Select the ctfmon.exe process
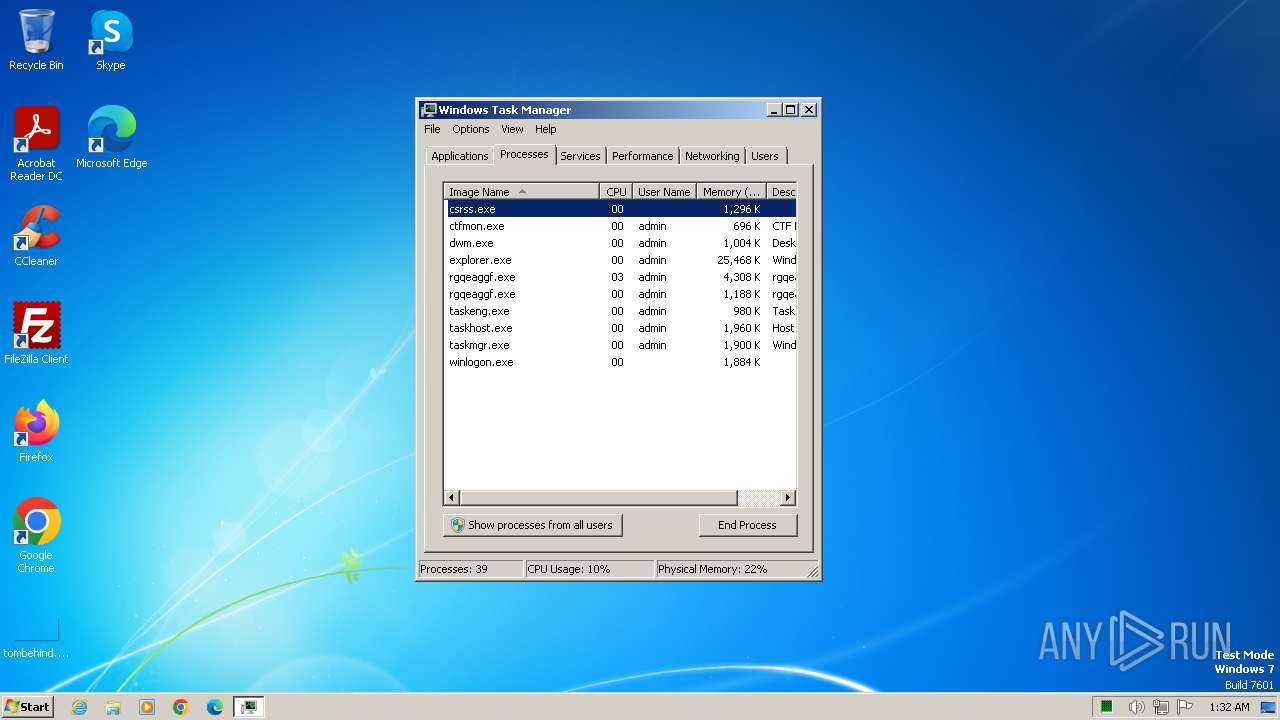Viewport: 1280px width, 720px height. click(621, 226)
